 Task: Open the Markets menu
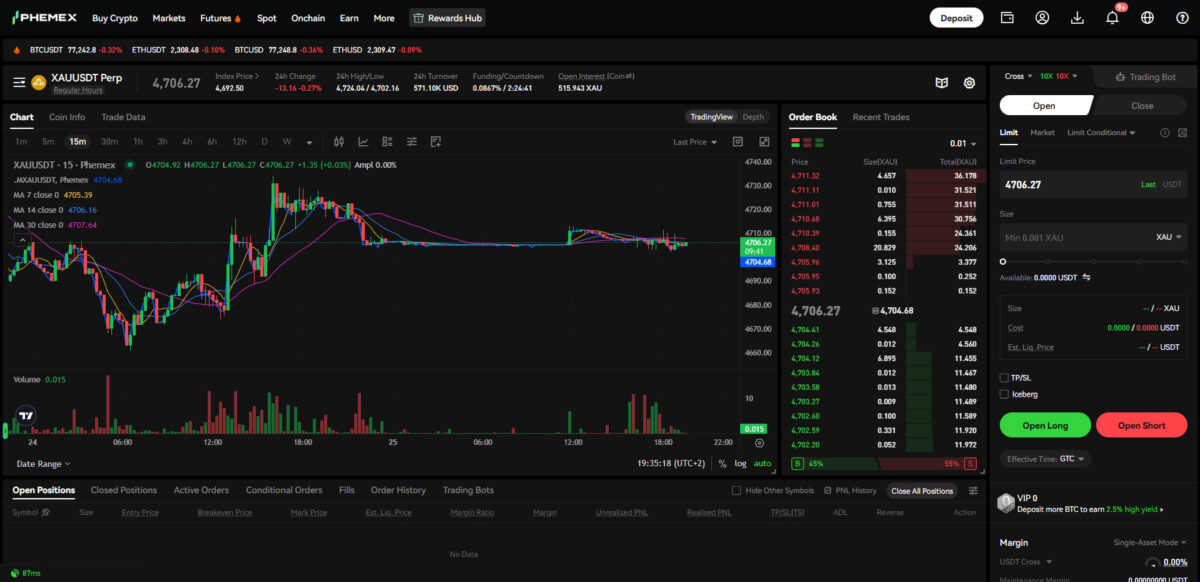[x=169, y=18]
